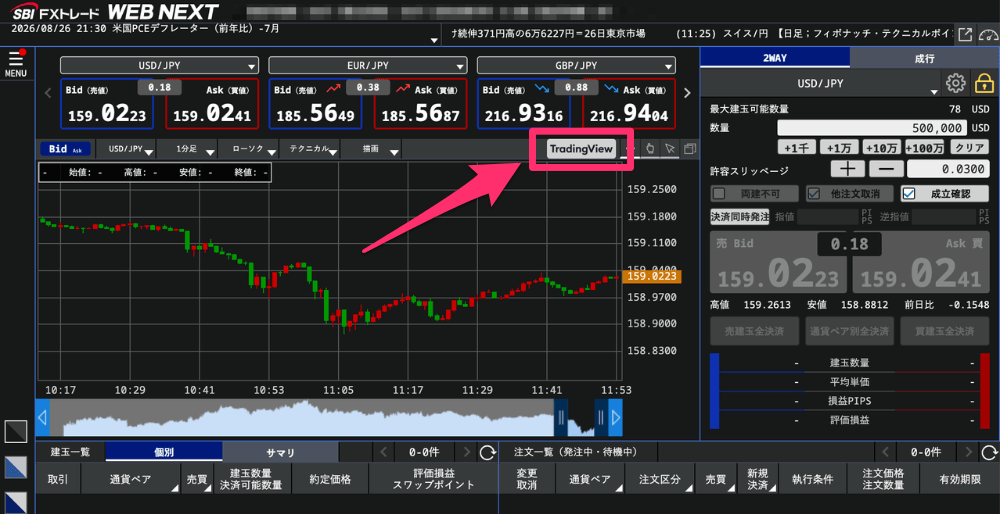Toggle the yellow order lock icon
The image size is (1000, 514).
[984, 83]
